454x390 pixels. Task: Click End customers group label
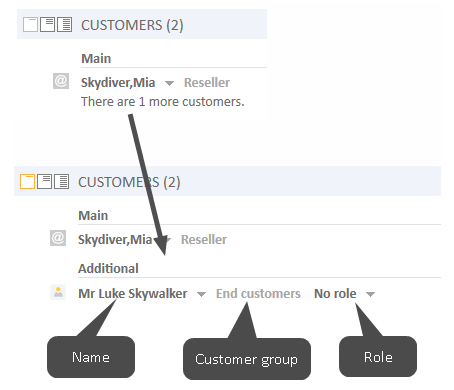tap(258, 294)
